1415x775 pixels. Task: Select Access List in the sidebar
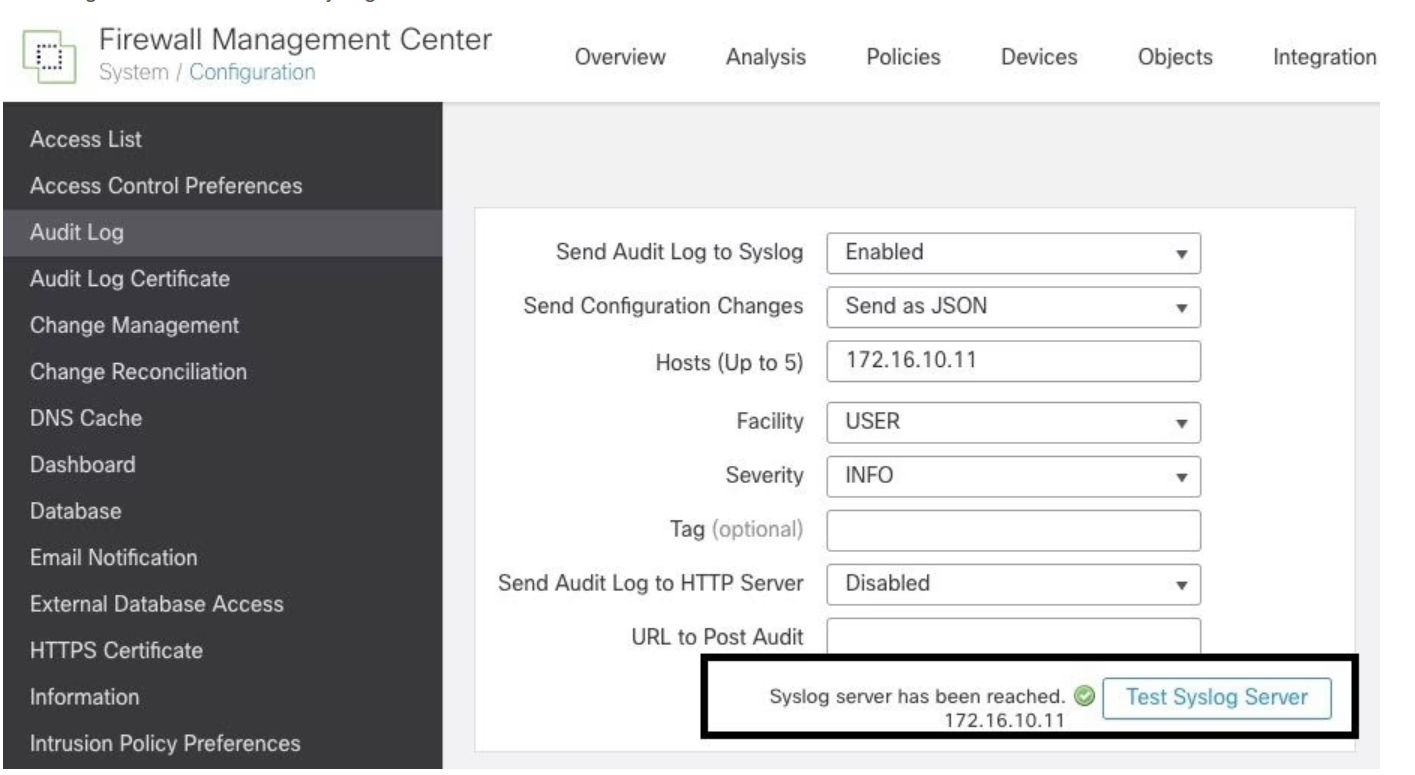click(x=86, y=139)
